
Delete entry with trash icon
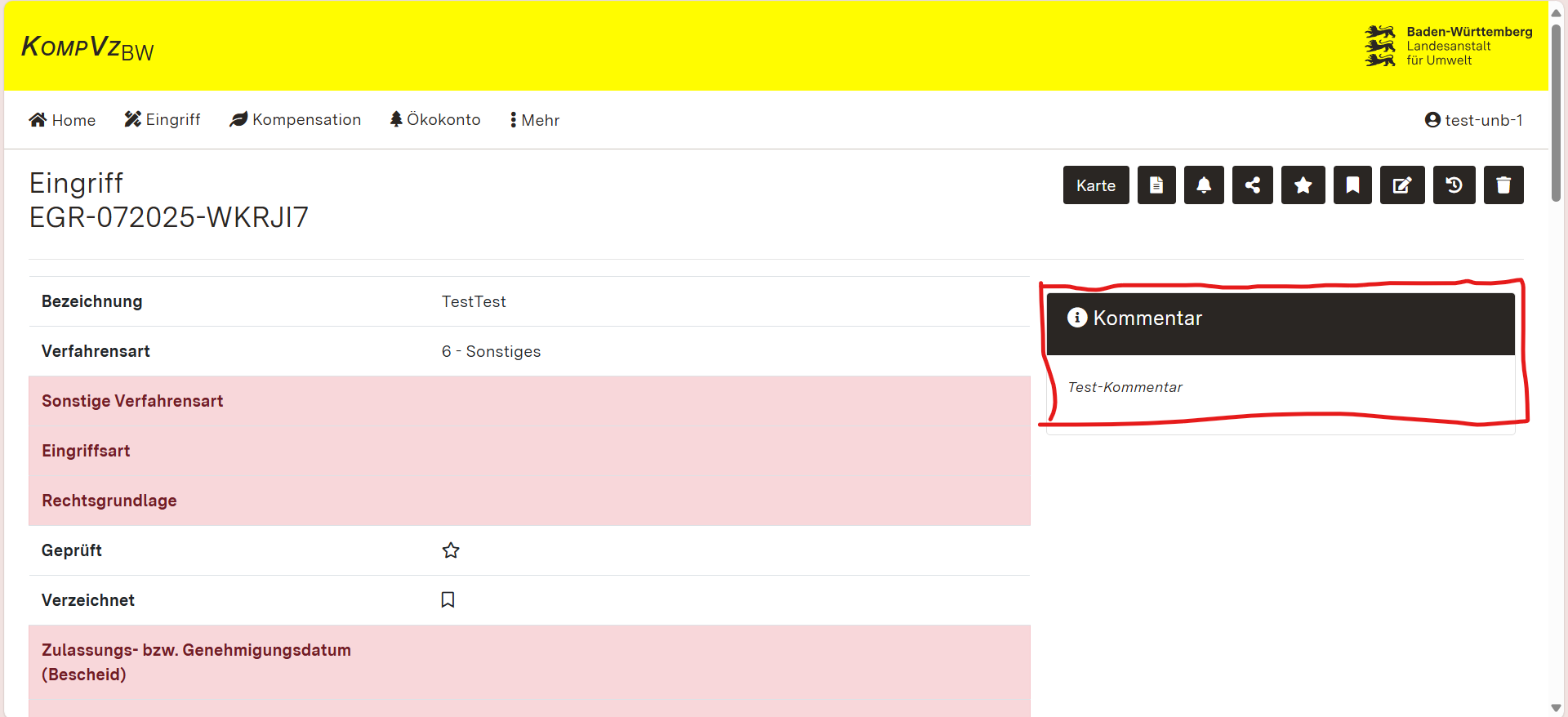1503,185
